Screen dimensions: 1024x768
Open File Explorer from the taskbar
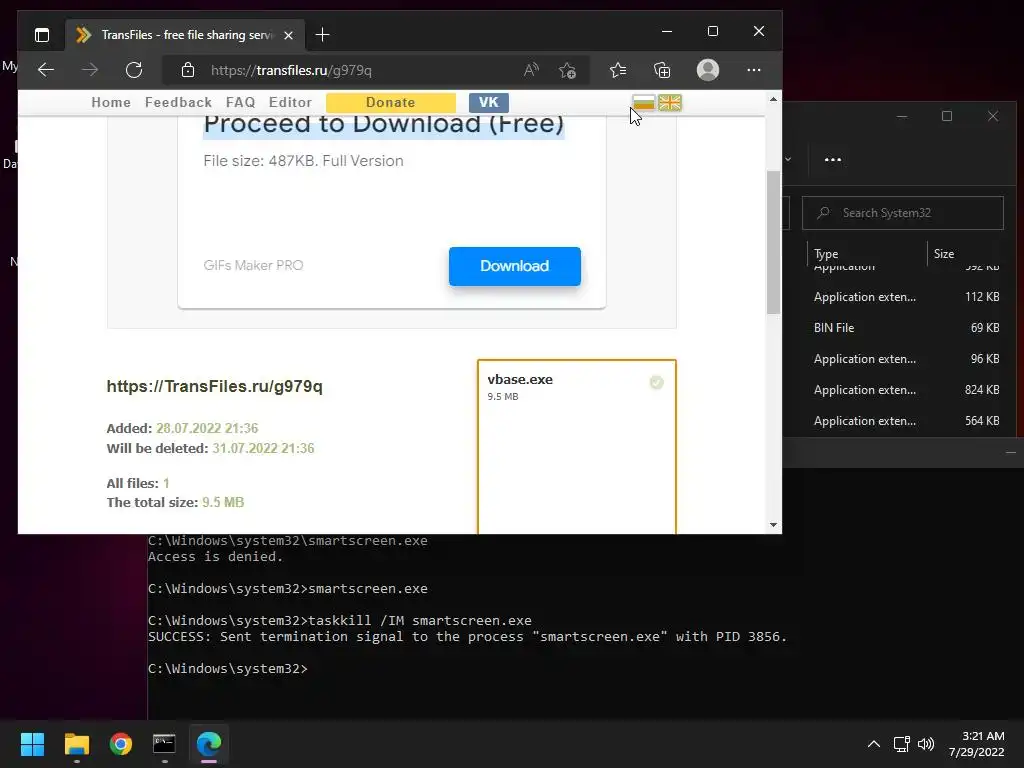pyautogui.click(x=76, y=744)
